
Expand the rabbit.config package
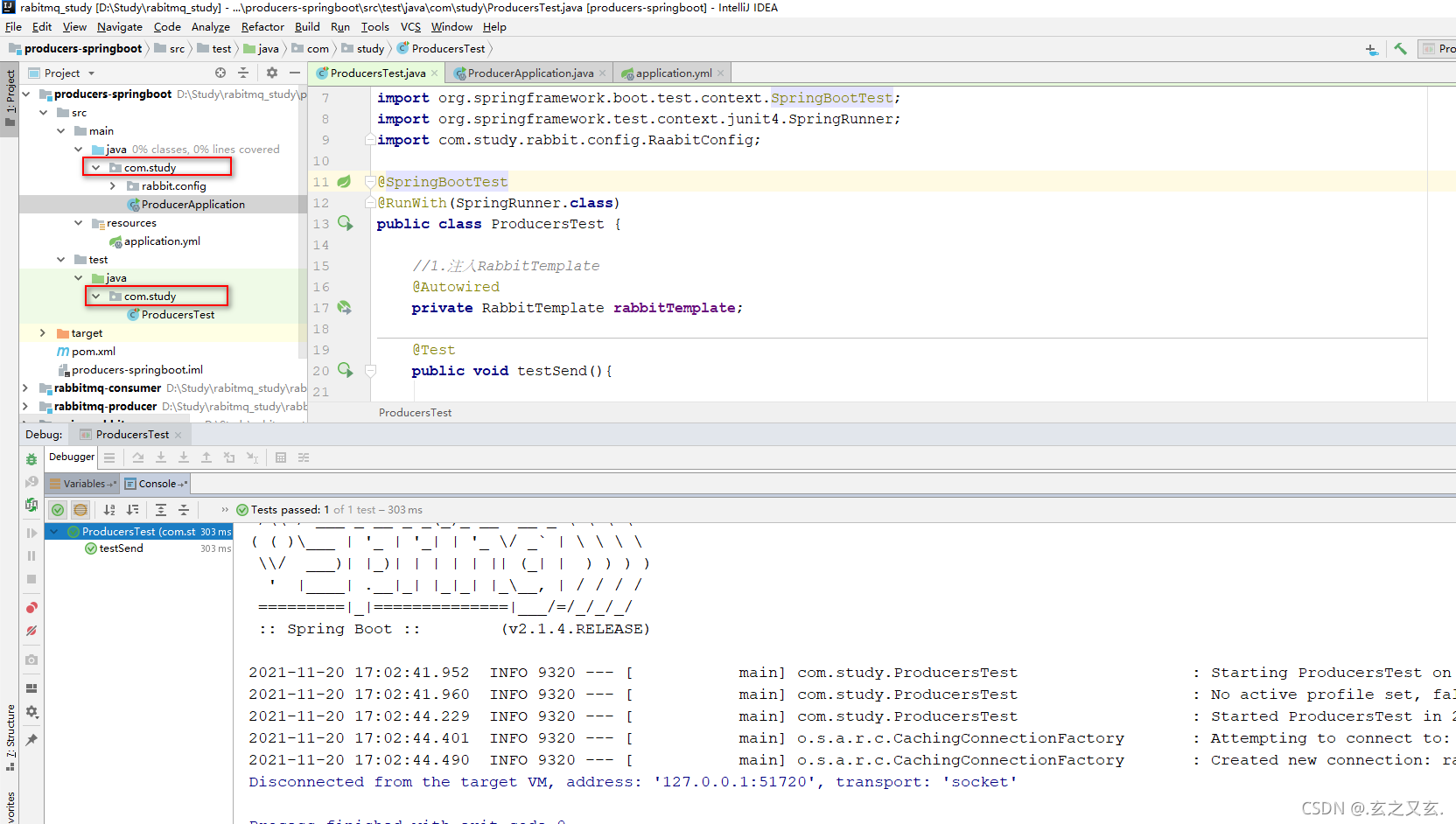click(114, 186)
